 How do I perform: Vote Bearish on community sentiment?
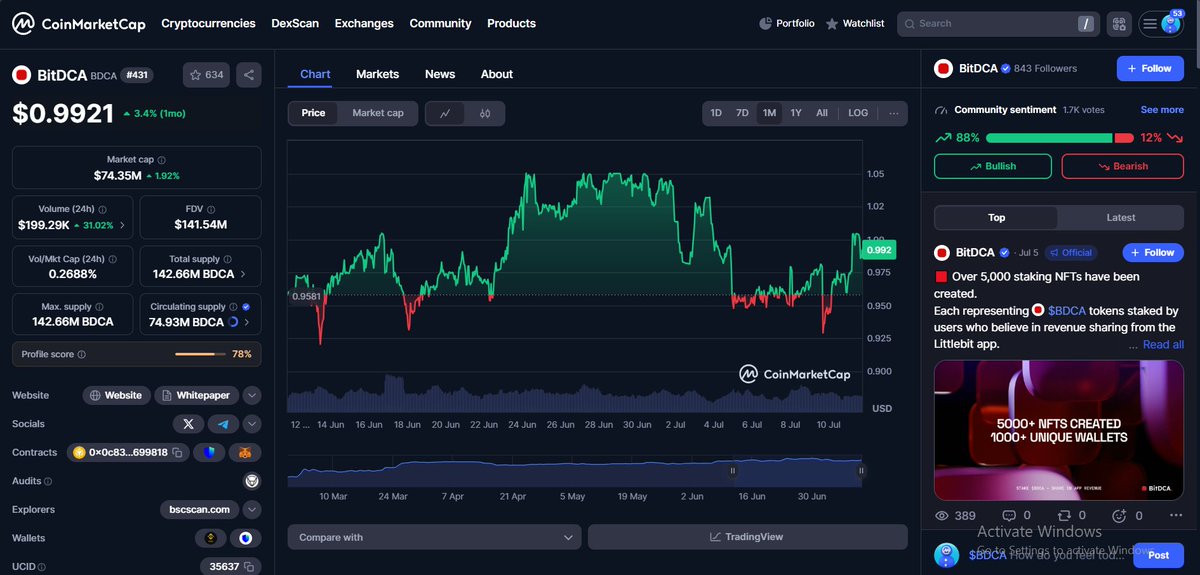click(x=1123, y=166)
